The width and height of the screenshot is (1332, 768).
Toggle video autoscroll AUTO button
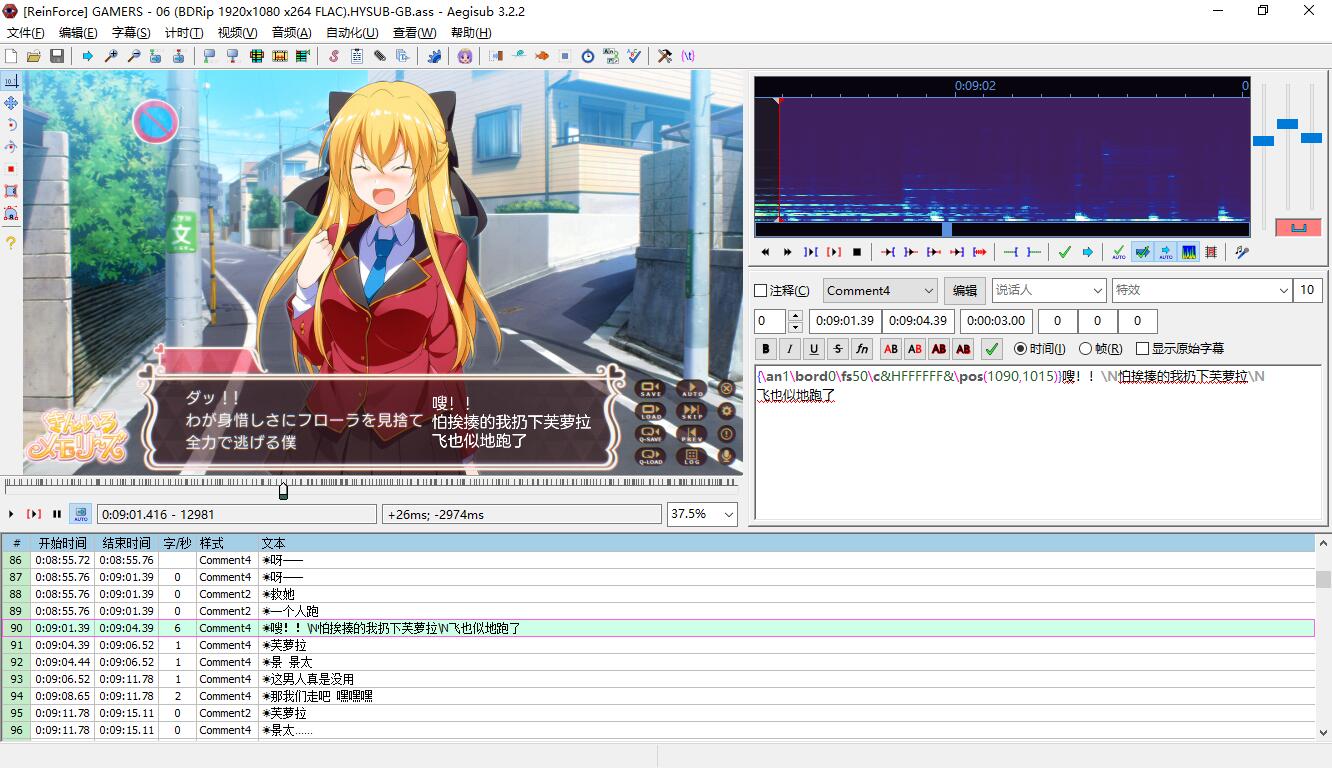(80, 514)
